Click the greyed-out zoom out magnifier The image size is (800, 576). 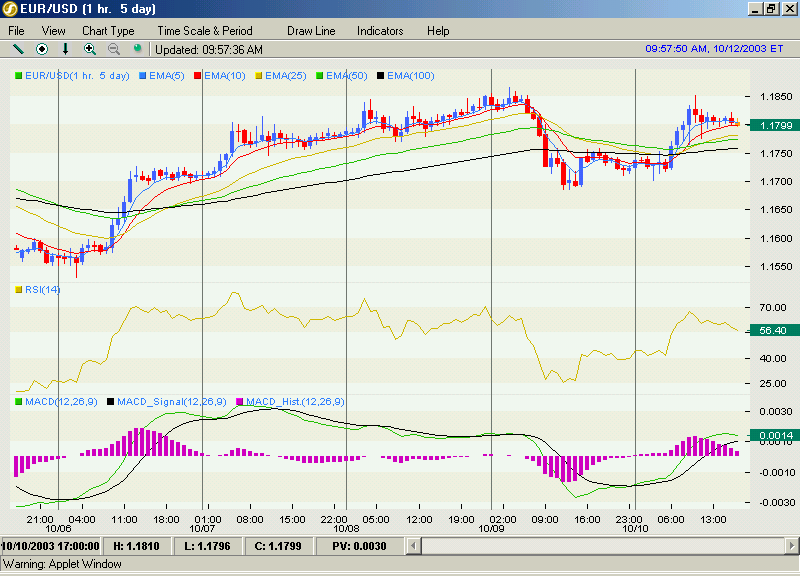coord(114,49)
